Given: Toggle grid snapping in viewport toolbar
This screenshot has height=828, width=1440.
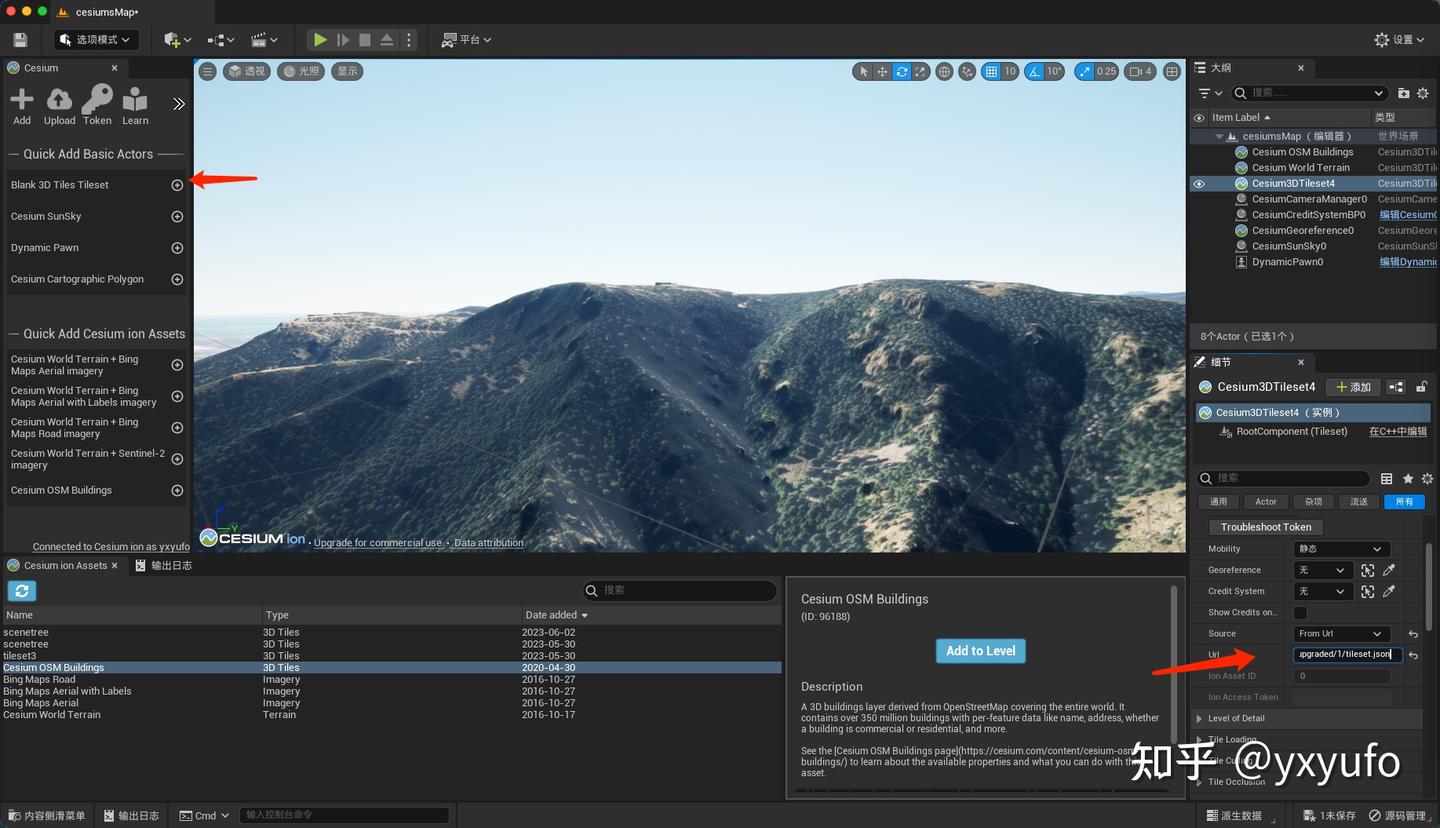Looking at the screenshot, I should [991, 72].
